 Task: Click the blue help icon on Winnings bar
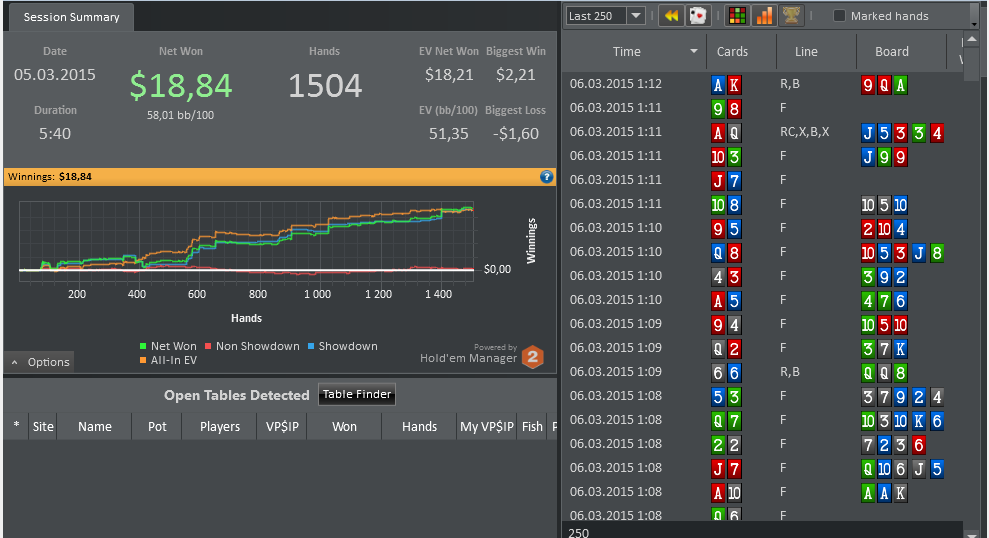click(x=547, y=177)
